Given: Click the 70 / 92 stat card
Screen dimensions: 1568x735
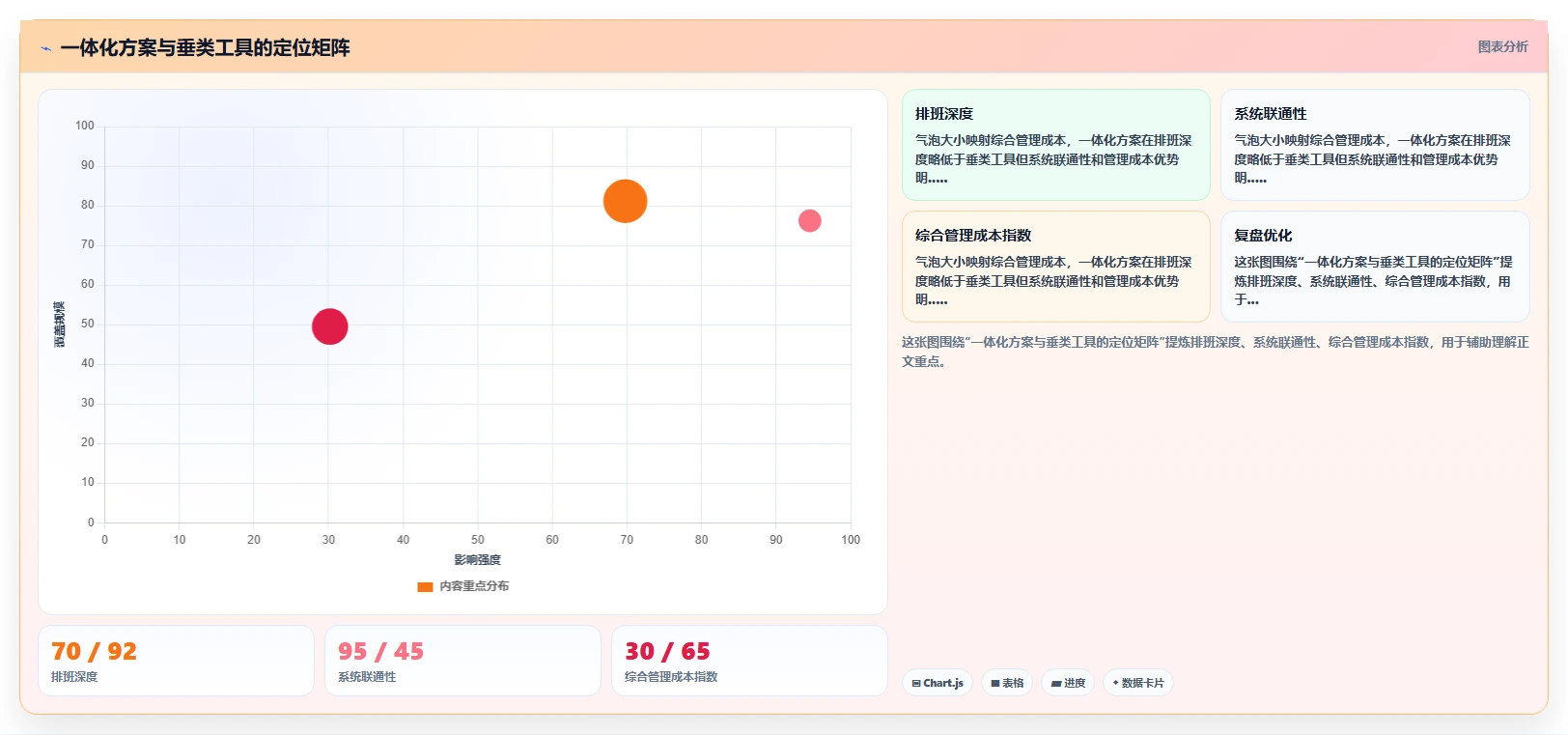Looking at the screenshot, I should [x=176, y=661].
